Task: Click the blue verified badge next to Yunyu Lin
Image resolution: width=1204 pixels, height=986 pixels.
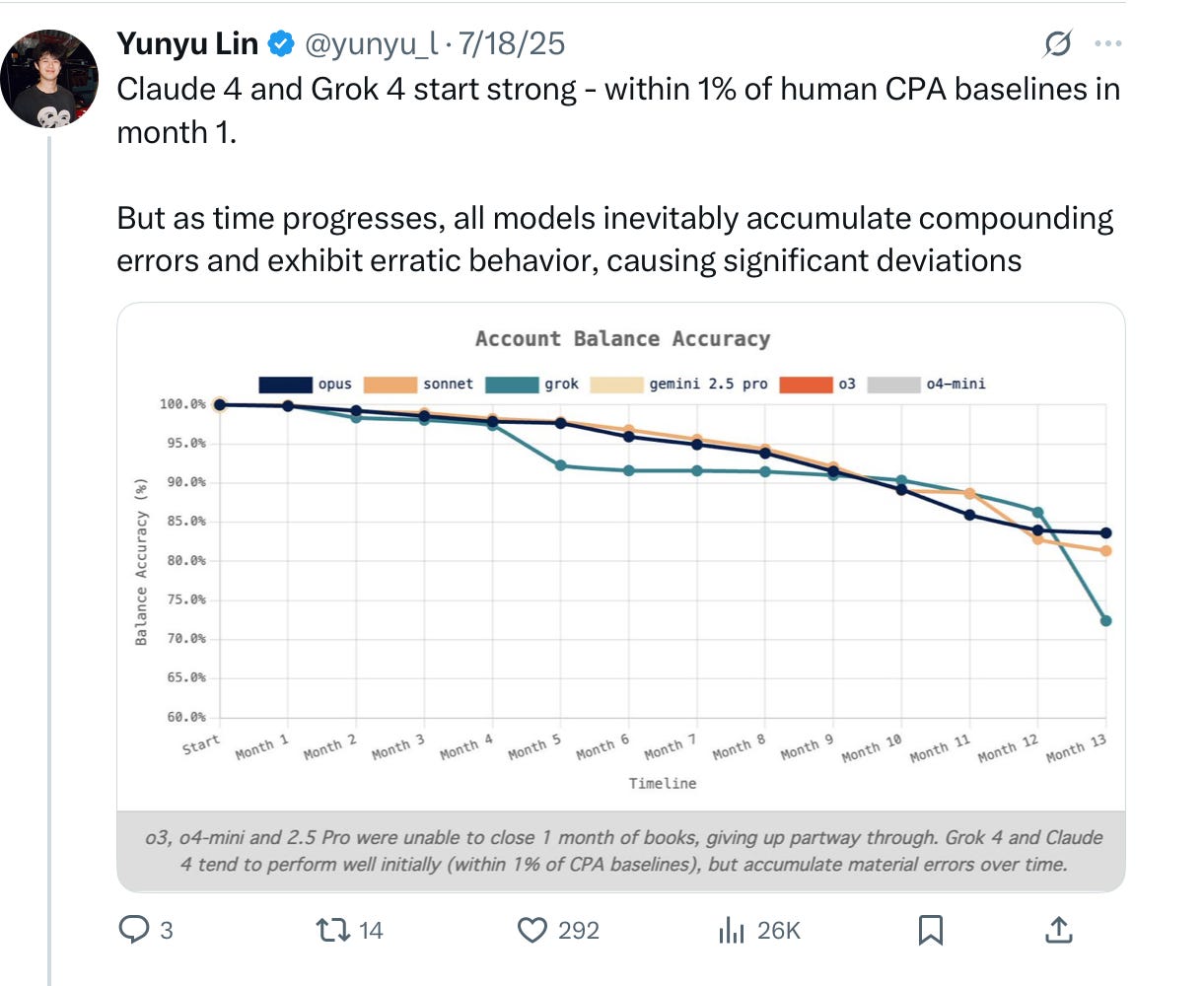Action: coord(282,42)
